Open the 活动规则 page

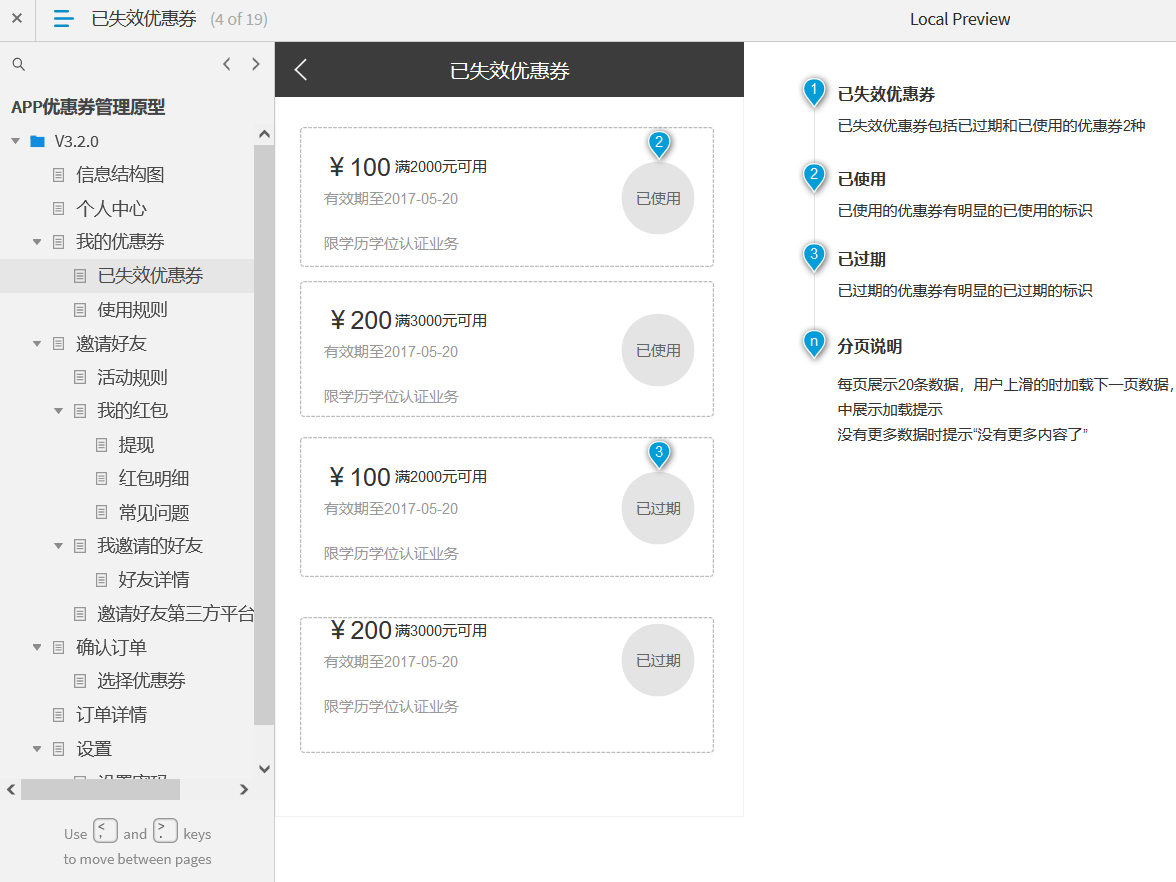[132, 377]
